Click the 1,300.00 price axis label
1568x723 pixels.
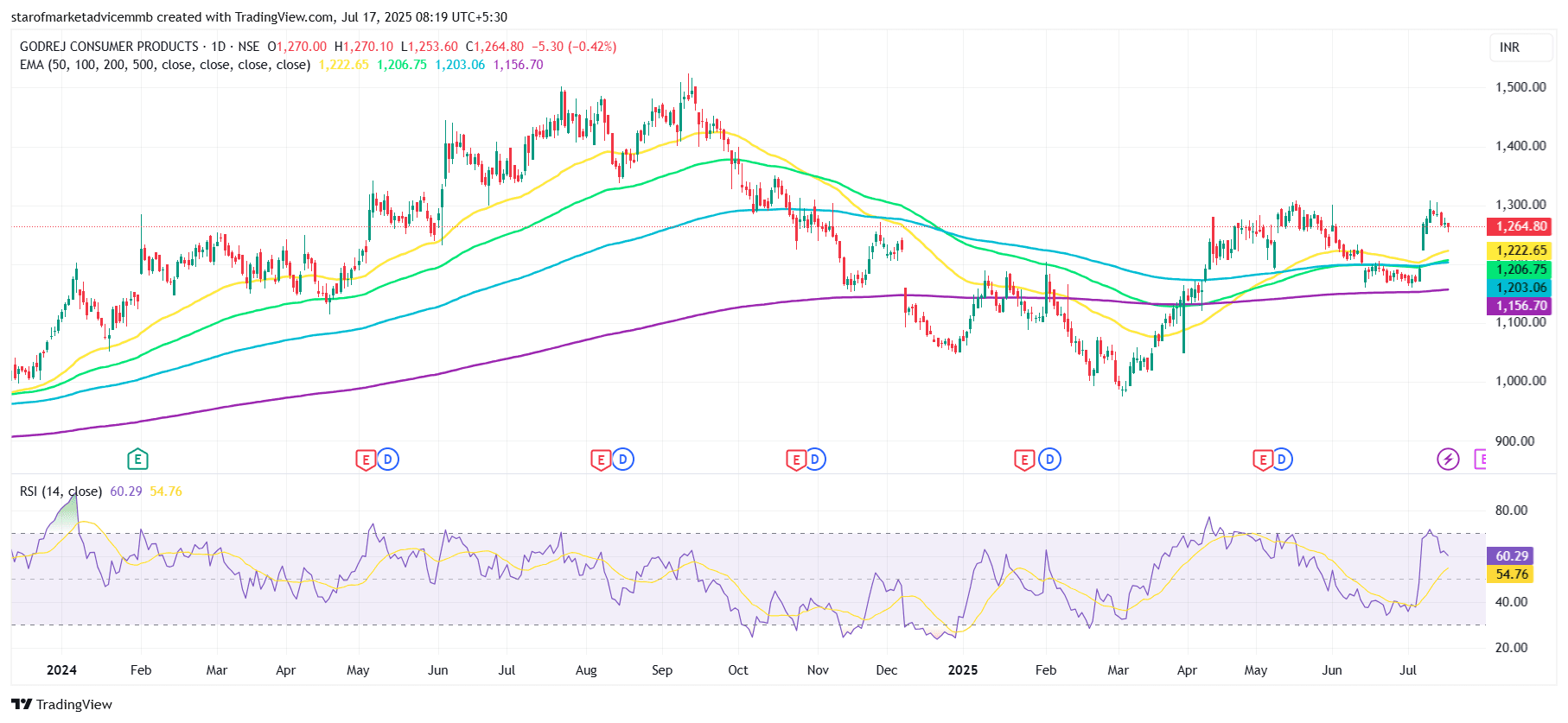point(1521,205)
